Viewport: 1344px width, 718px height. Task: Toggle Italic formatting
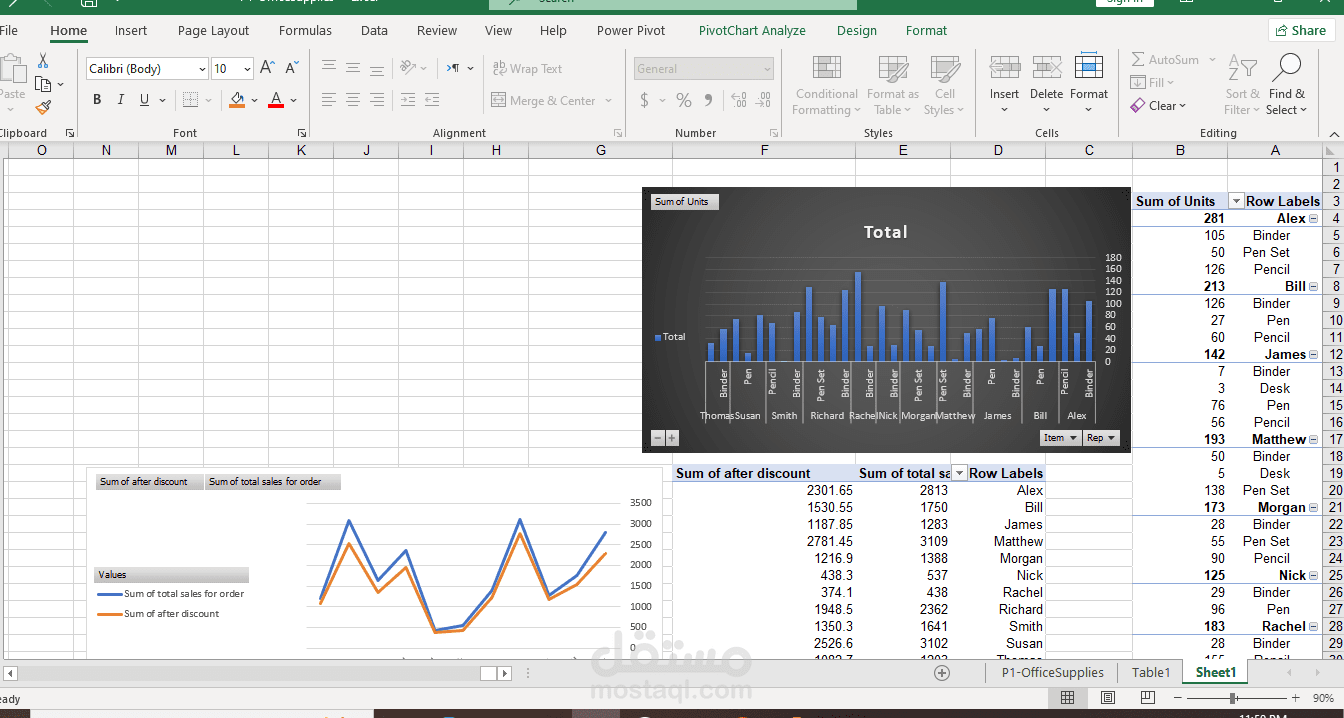coord(121,100)
